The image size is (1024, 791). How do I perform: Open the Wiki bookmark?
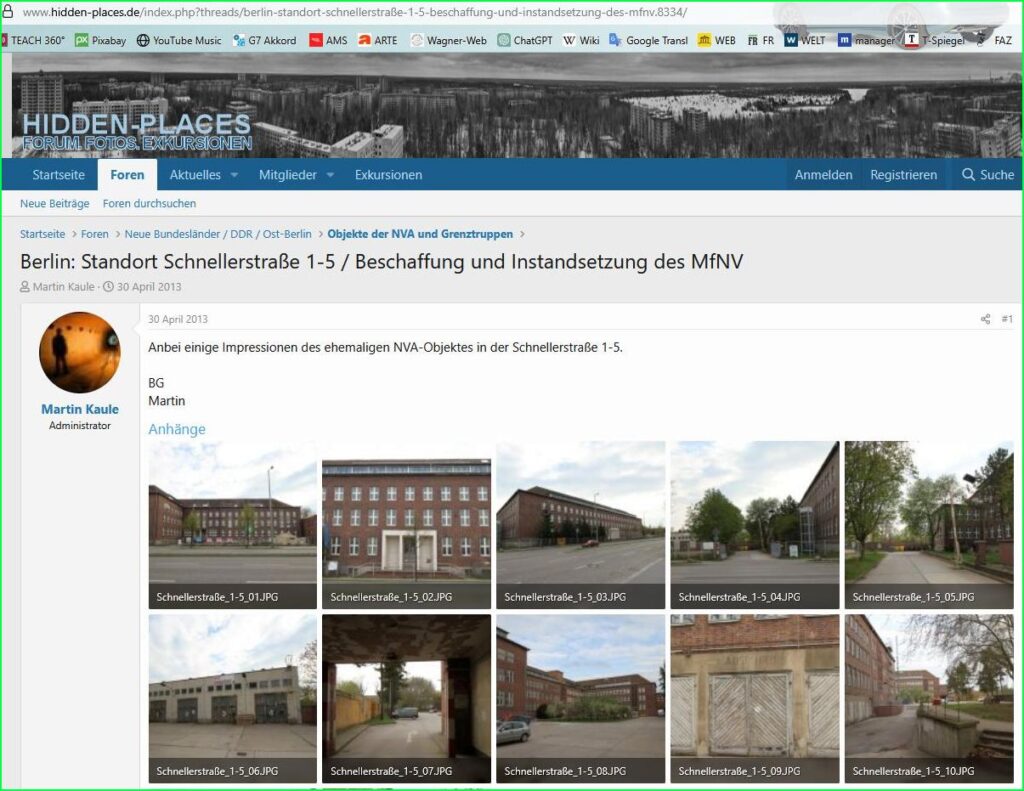coord(581,41)
